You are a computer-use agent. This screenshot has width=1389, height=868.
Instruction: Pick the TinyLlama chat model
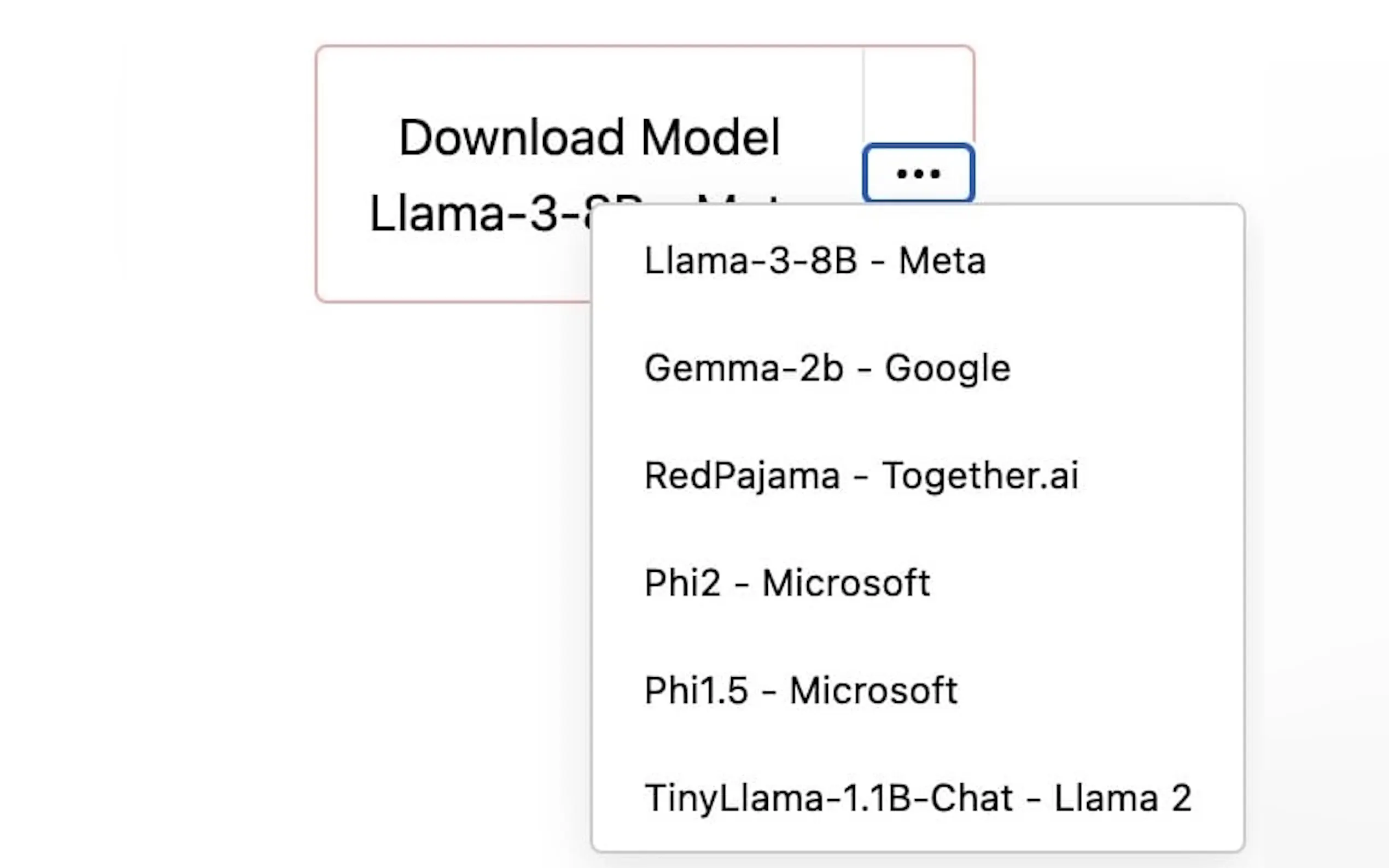[918, 798]
